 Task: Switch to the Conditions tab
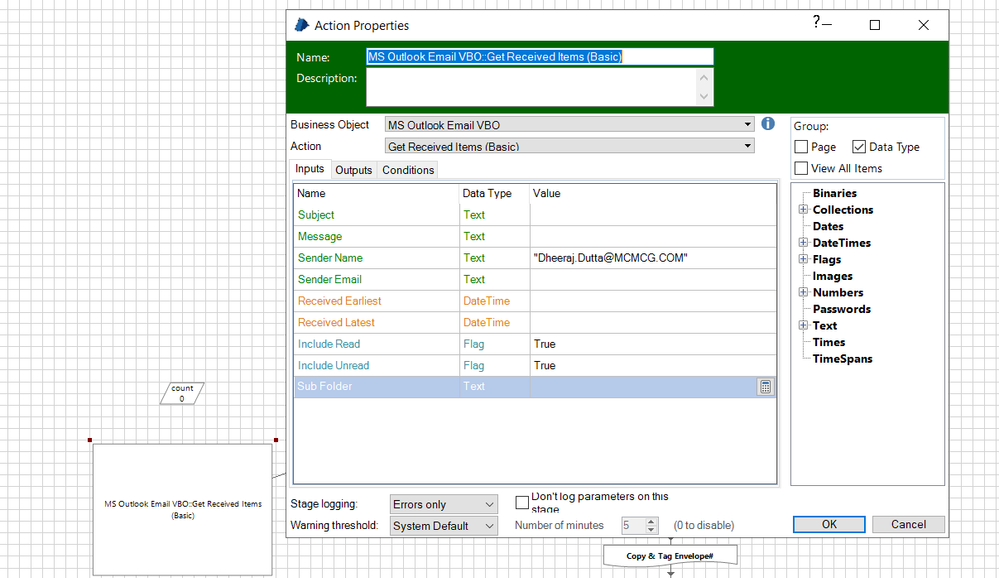click(x=408, y=170)
